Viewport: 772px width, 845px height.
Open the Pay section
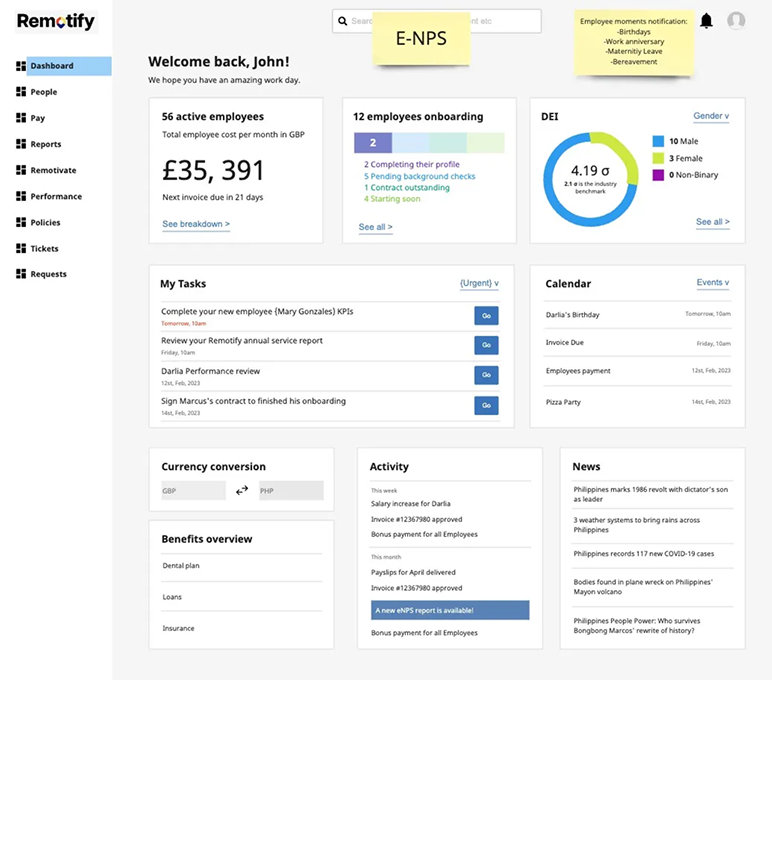[x=38, y=118]
